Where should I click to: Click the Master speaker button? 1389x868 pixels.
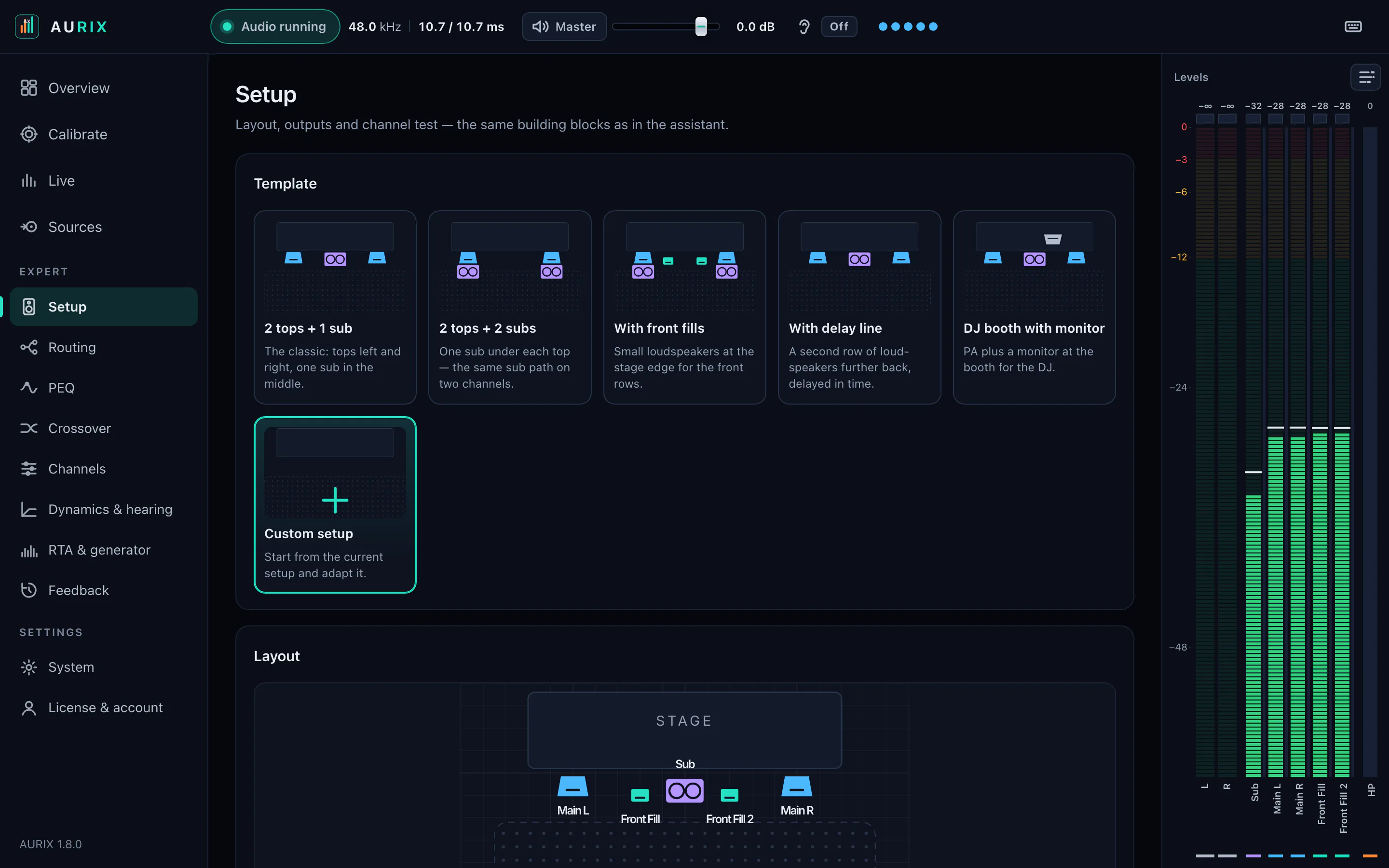tap(564, 27)
